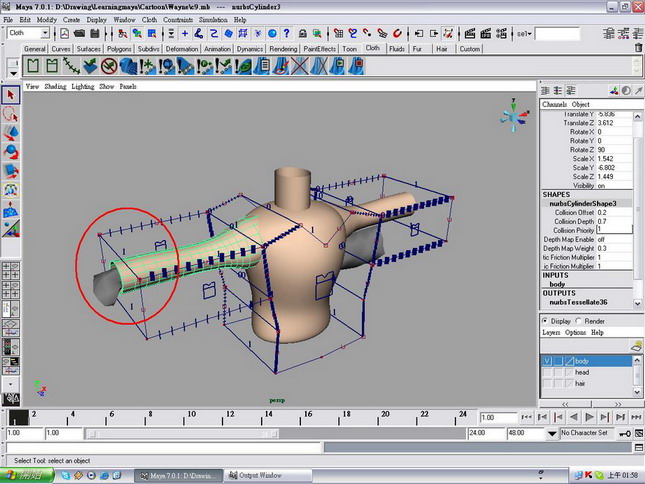Expand the INPUTS body node
The image size is (645, 484).
click(x=557, y=284)
